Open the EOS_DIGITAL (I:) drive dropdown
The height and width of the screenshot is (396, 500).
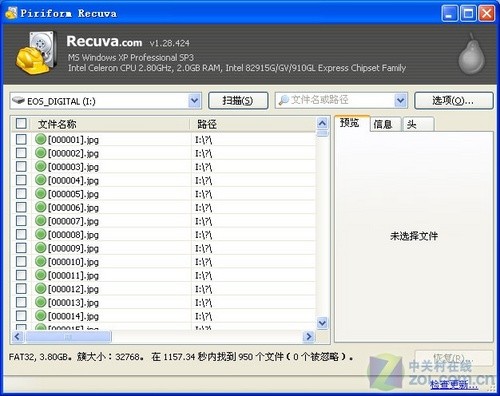pyautogui.click(x=195, y=101)
